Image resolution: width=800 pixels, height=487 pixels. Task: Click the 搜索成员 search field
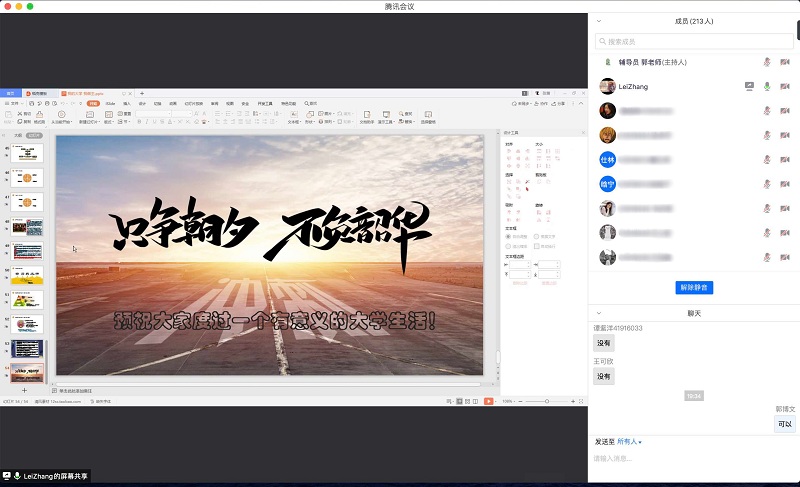click(694, 41)
